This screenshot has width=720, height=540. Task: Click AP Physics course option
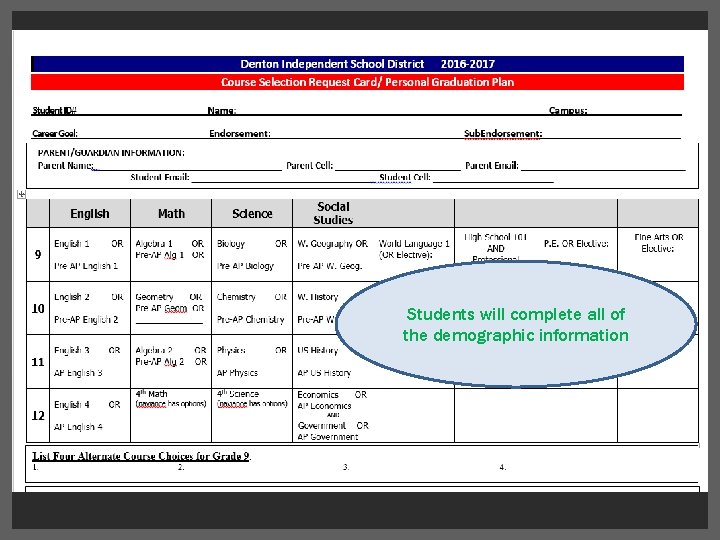[x=237, y=373]
